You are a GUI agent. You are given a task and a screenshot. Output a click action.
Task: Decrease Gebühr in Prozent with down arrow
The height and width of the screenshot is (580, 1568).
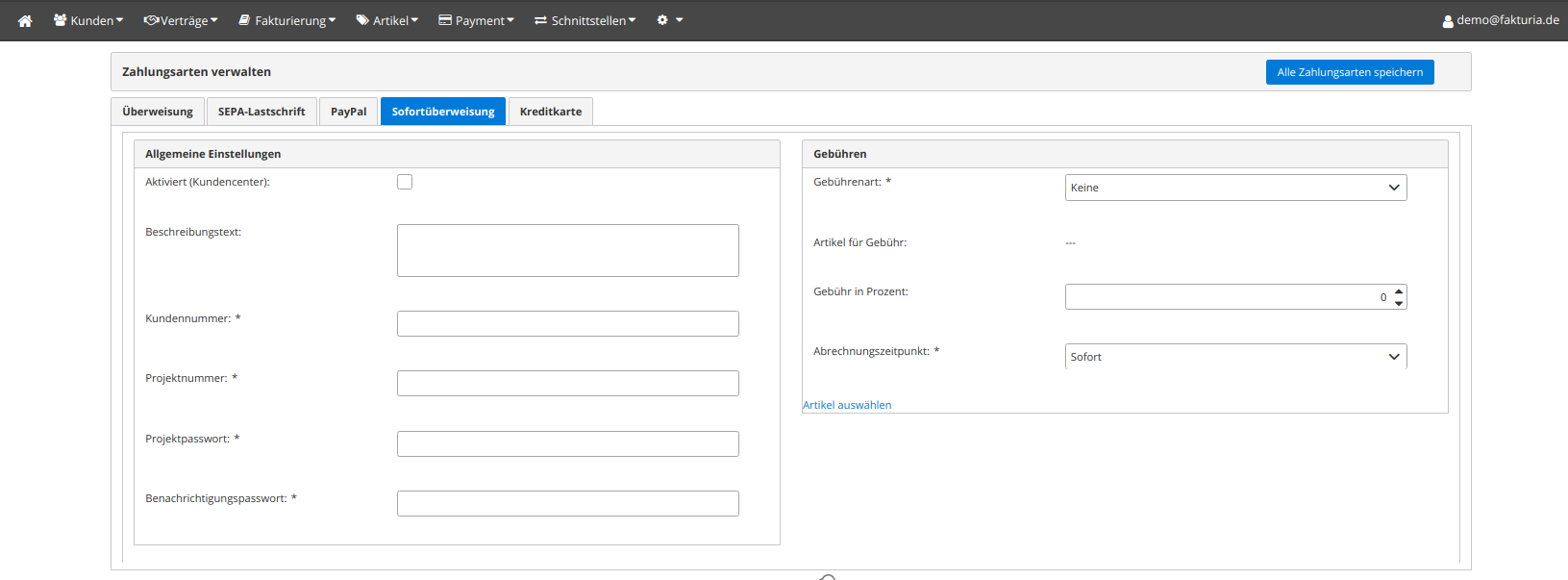click(1399, 303)
